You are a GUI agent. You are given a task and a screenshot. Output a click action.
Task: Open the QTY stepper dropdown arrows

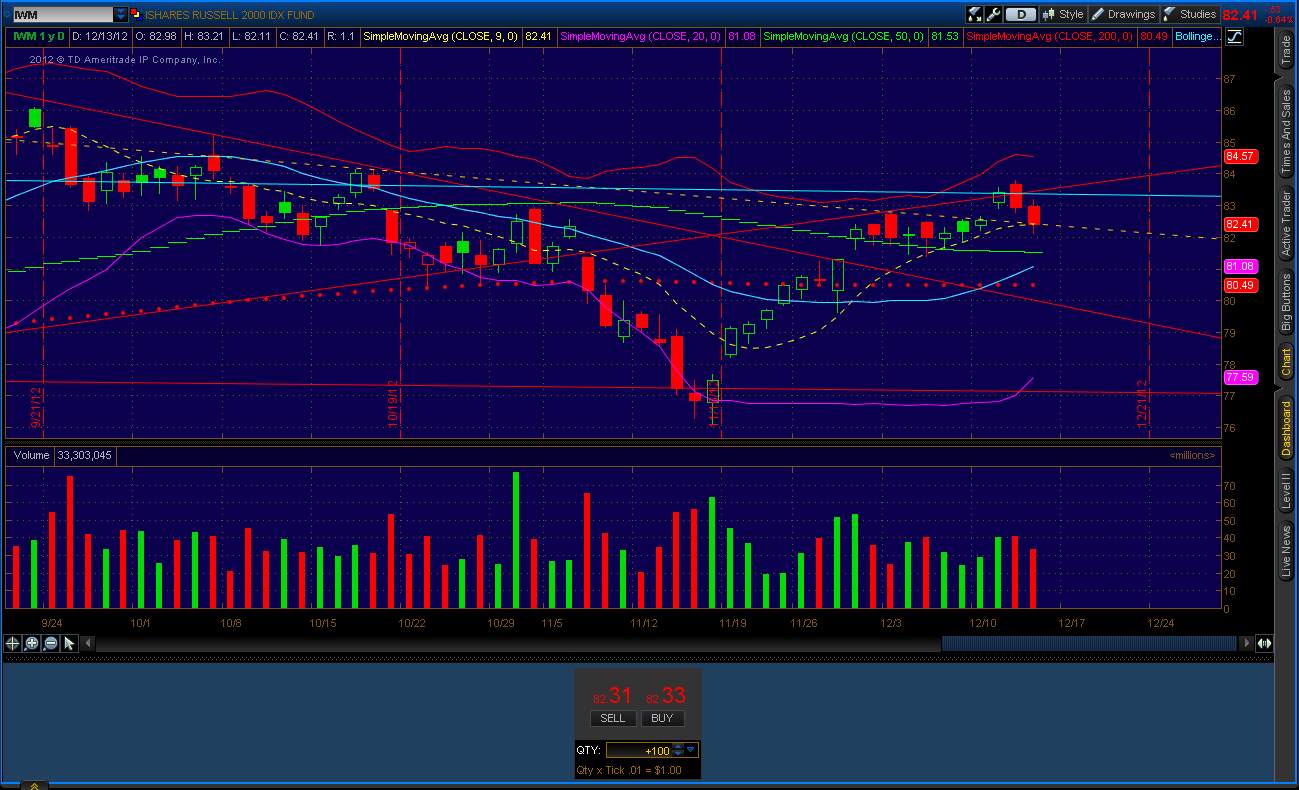676,749
